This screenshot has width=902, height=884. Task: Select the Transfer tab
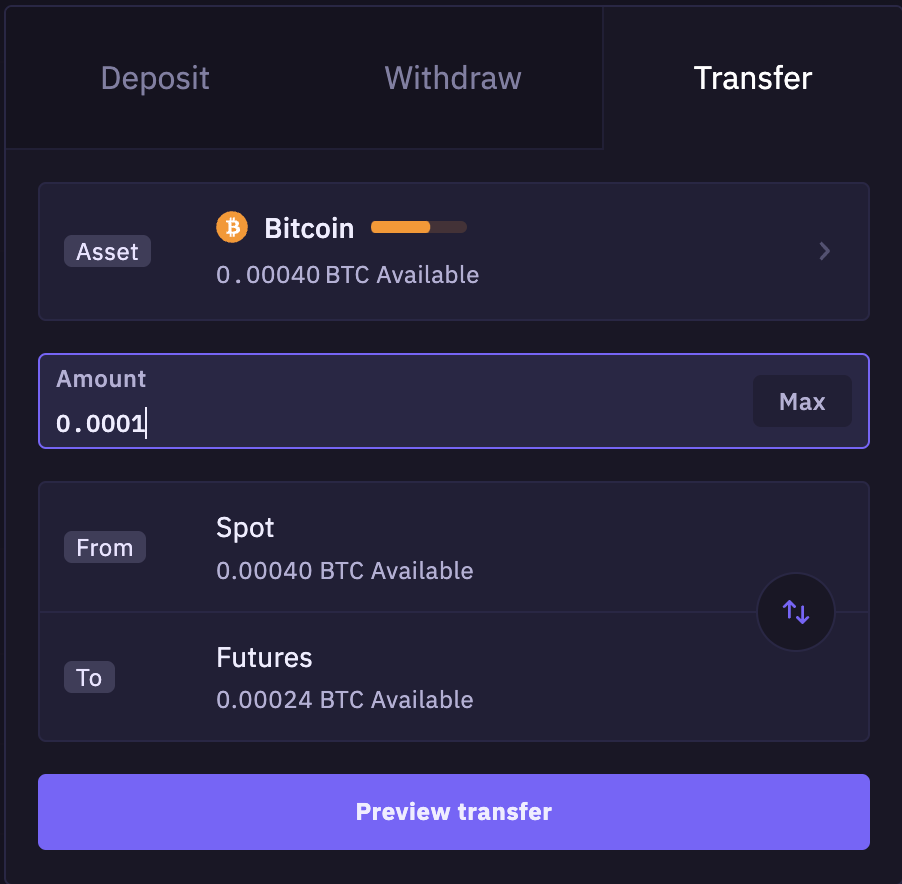tap(752, 78)
